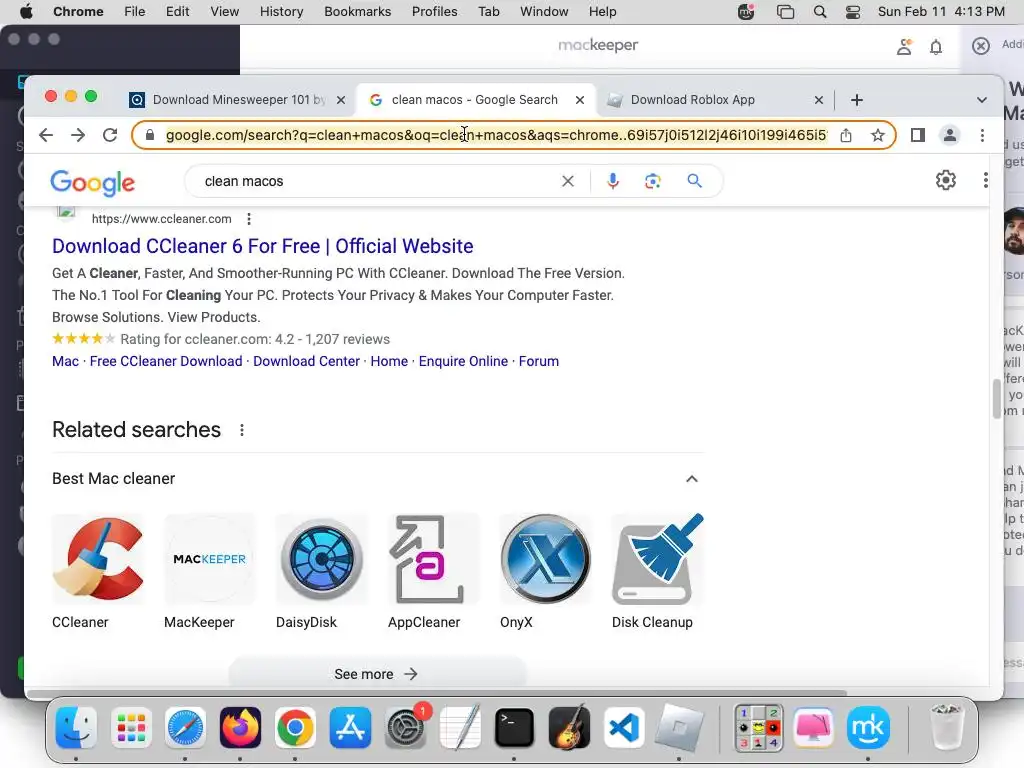1024x768 pixels.
Task: Bookmark this page with the star icon
Action: click(878, 135)
